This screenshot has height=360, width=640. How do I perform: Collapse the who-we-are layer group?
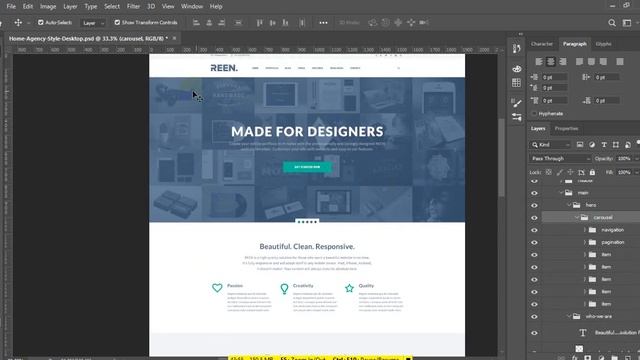pos(569,316)
